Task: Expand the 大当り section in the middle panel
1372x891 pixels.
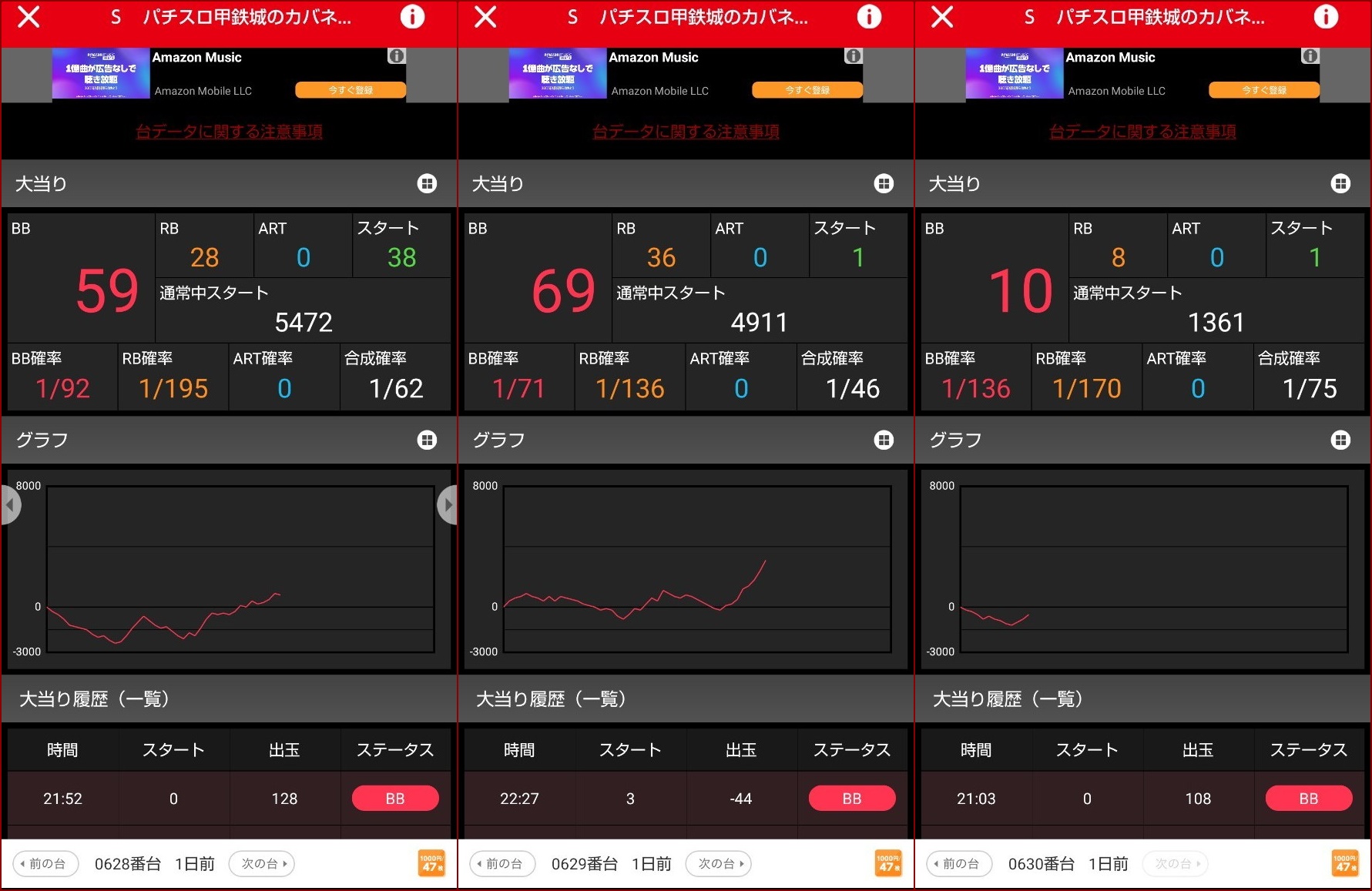Action: [884, 183]
